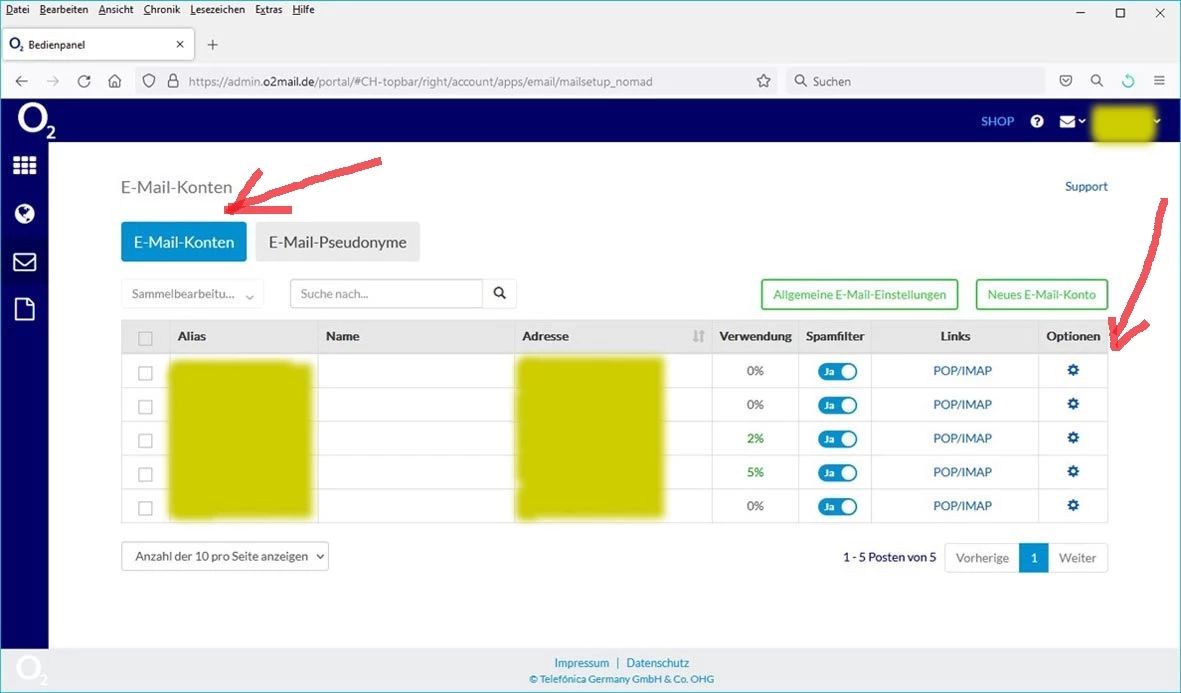1181x693 pixels.
Task: Open options gear for the 5% usage row
Action: pos(1073,472)
